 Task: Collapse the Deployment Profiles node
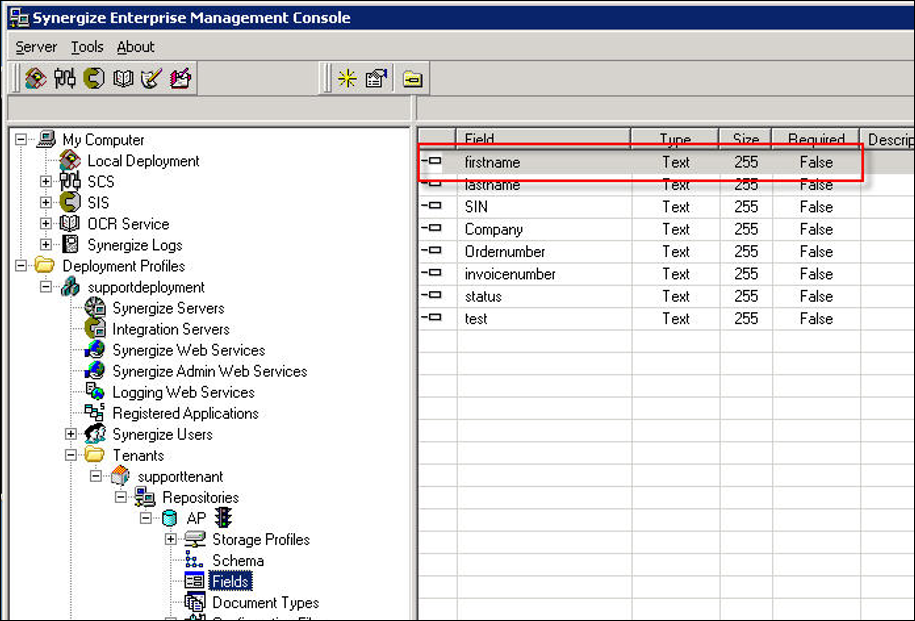coord(21,266)
